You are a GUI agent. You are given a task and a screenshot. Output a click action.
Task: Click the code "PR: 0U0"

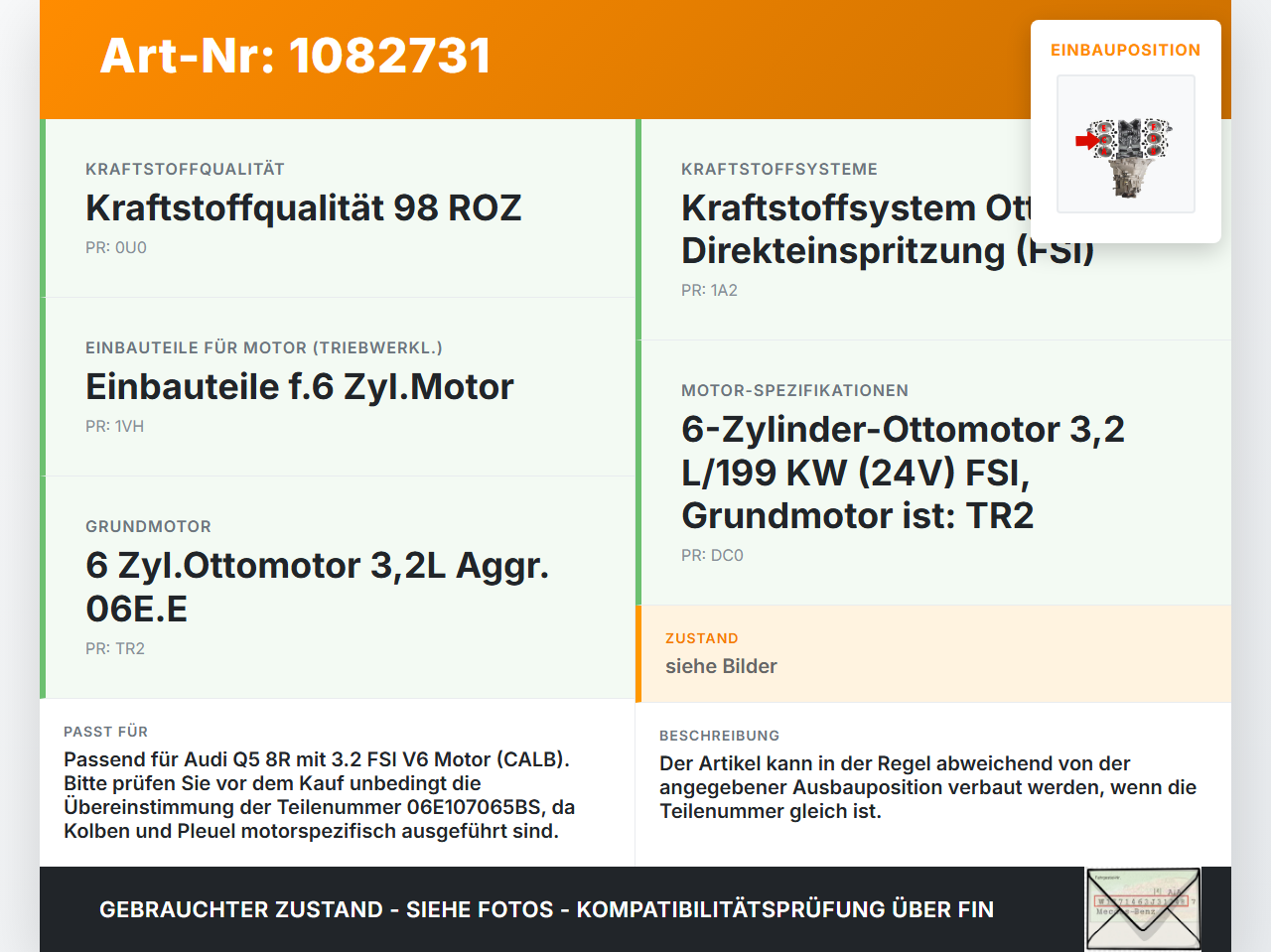[116, 247]
